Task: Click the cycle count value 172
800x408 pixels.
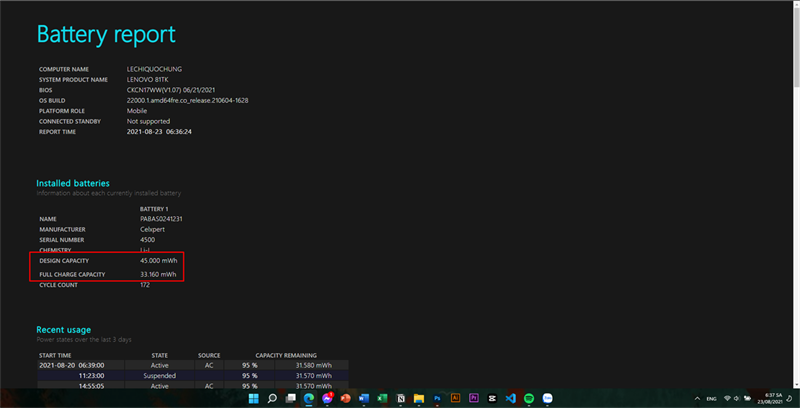Action: [145, 285]
